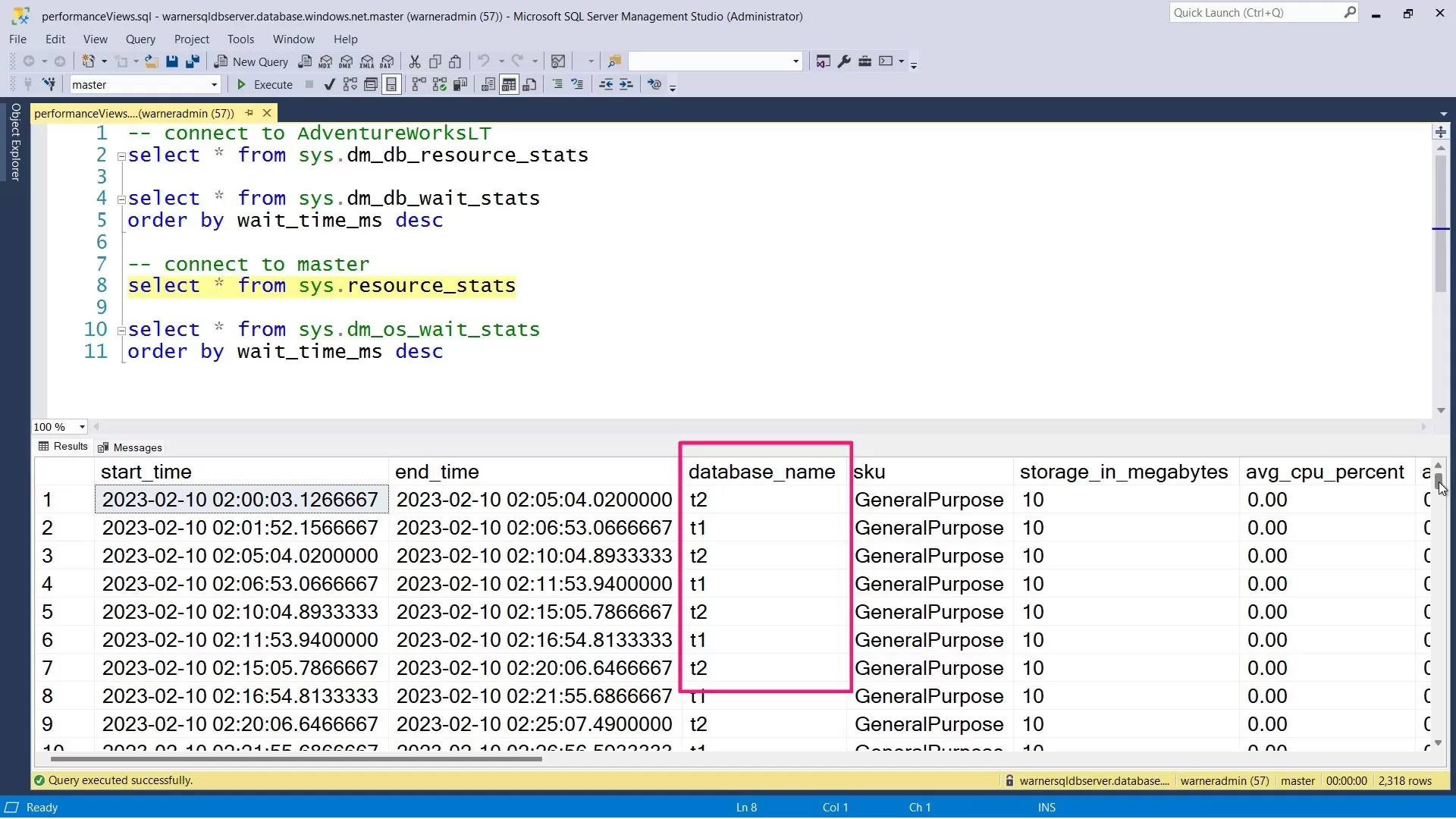The height and width of the screenshot is (819, 1456).
Task: Open a New Query window
Action: tap(251, 62)
